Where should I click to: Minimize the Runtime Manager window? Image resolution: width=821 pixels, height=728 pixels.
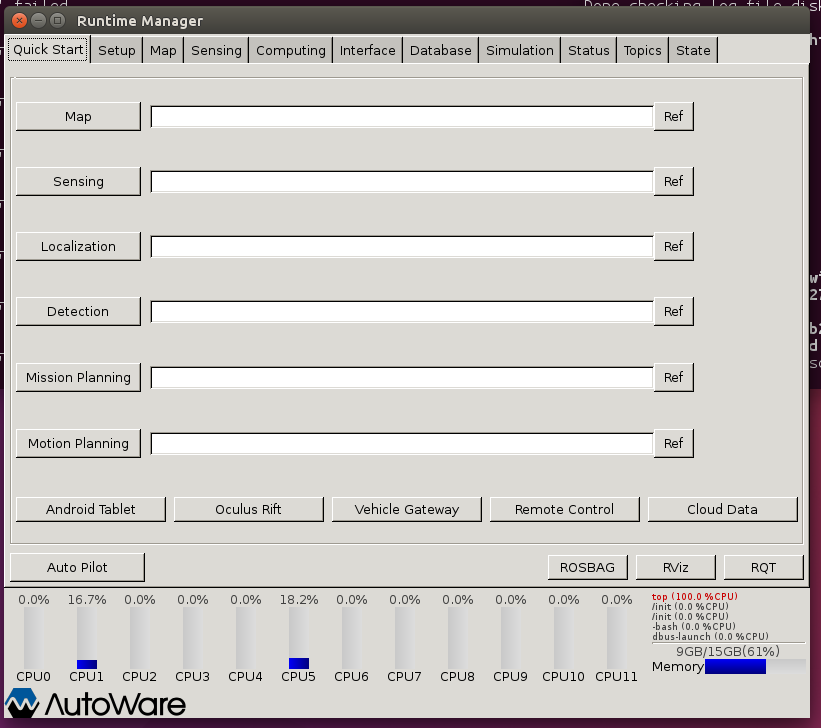click(x=38, y=20)
